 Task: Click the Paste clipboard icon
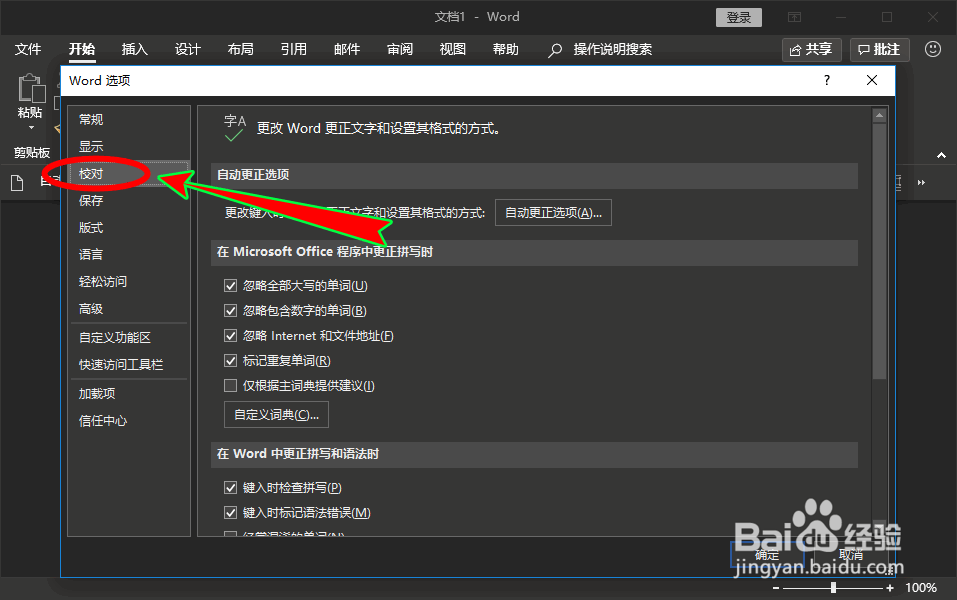tap(31, 88)
